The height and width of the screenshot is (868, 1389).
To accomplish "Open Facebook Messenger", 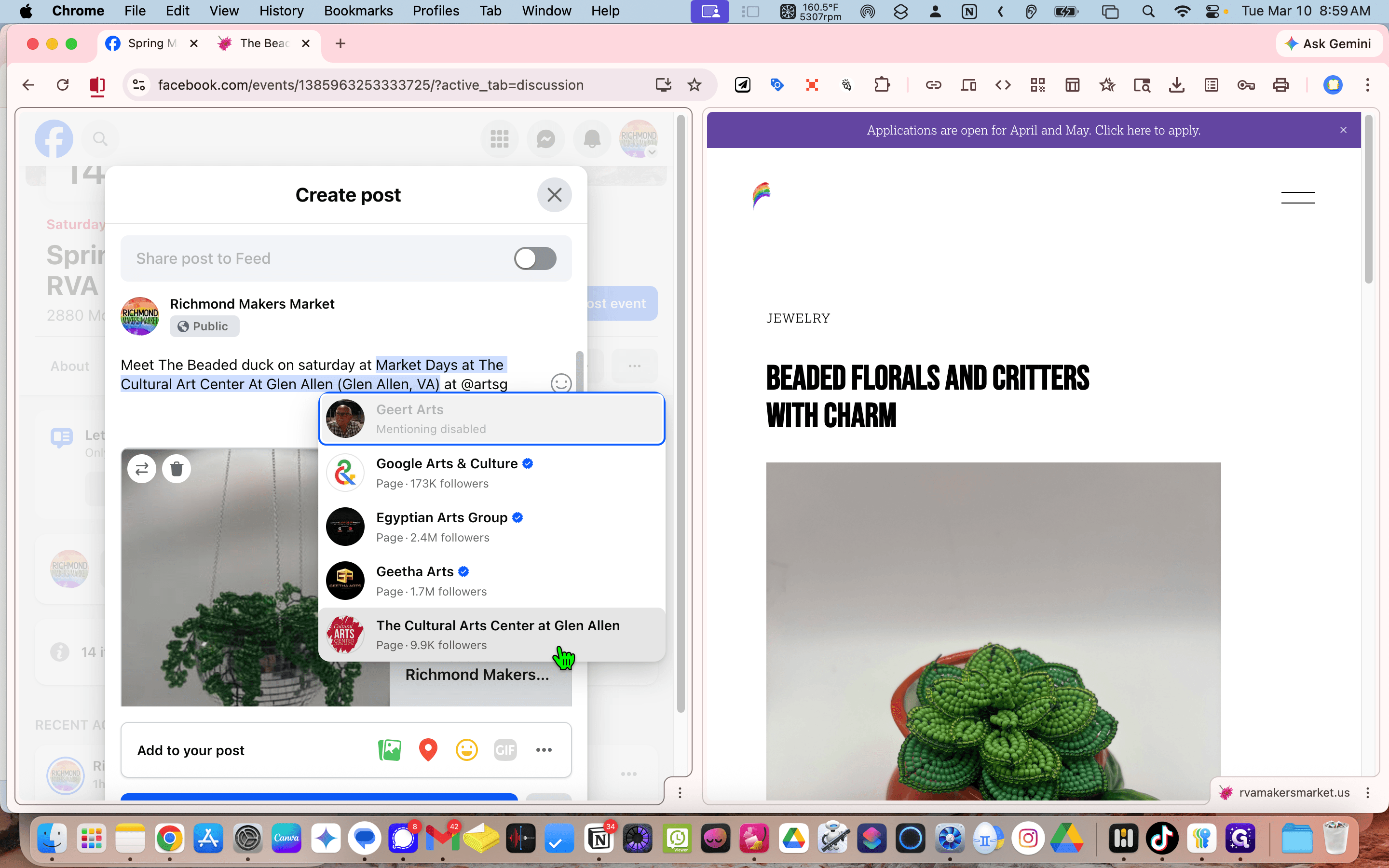I will coord(546,138).
